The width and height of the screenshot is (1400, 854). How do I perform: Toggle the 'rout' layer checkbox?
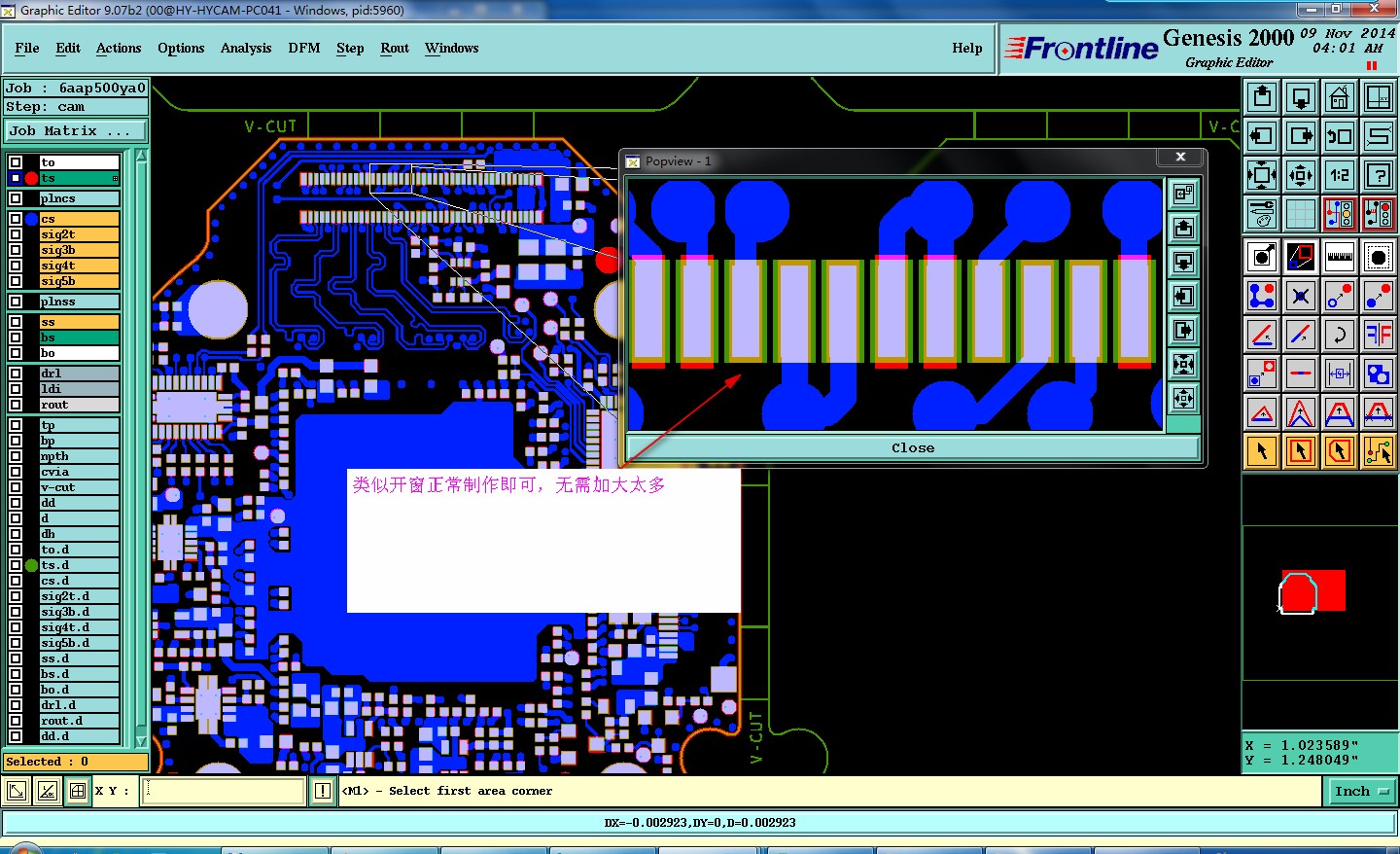pyautogui.click(x=16, y=405)
